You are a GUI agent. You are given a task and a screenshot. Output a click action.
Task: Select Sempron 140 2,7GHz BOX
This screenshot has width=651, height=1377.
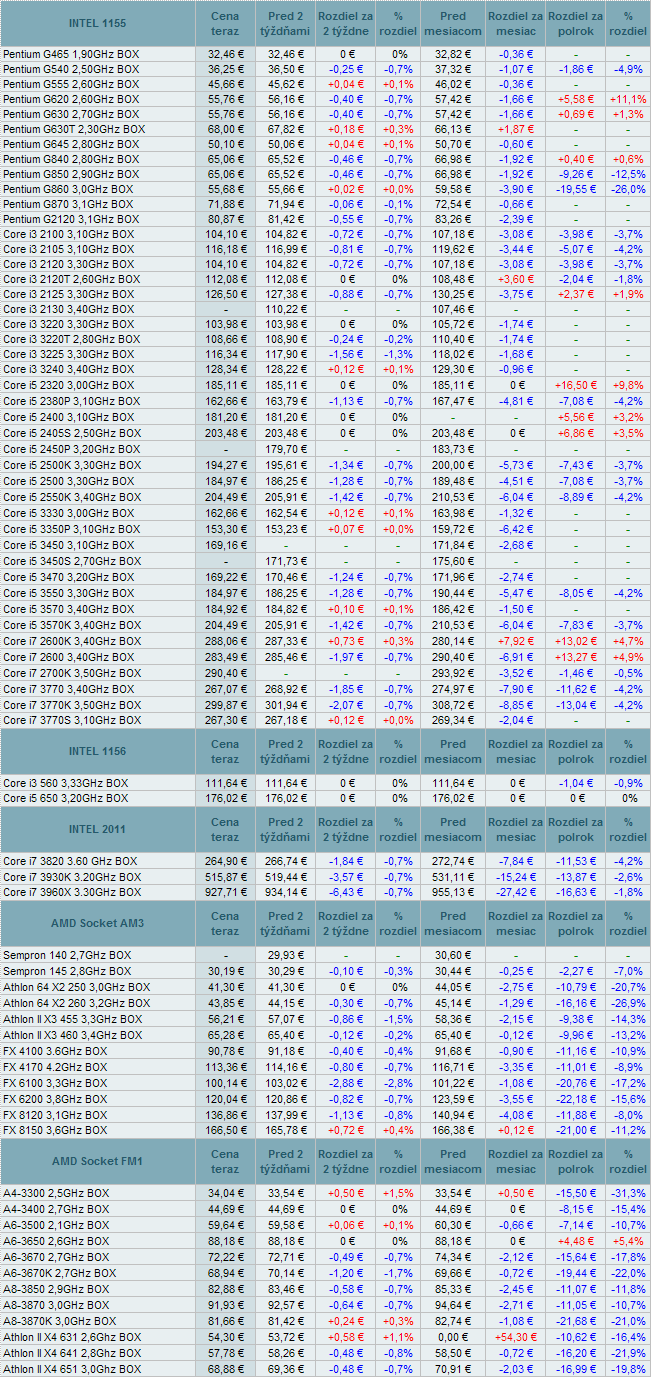click(x=66, y=955)
